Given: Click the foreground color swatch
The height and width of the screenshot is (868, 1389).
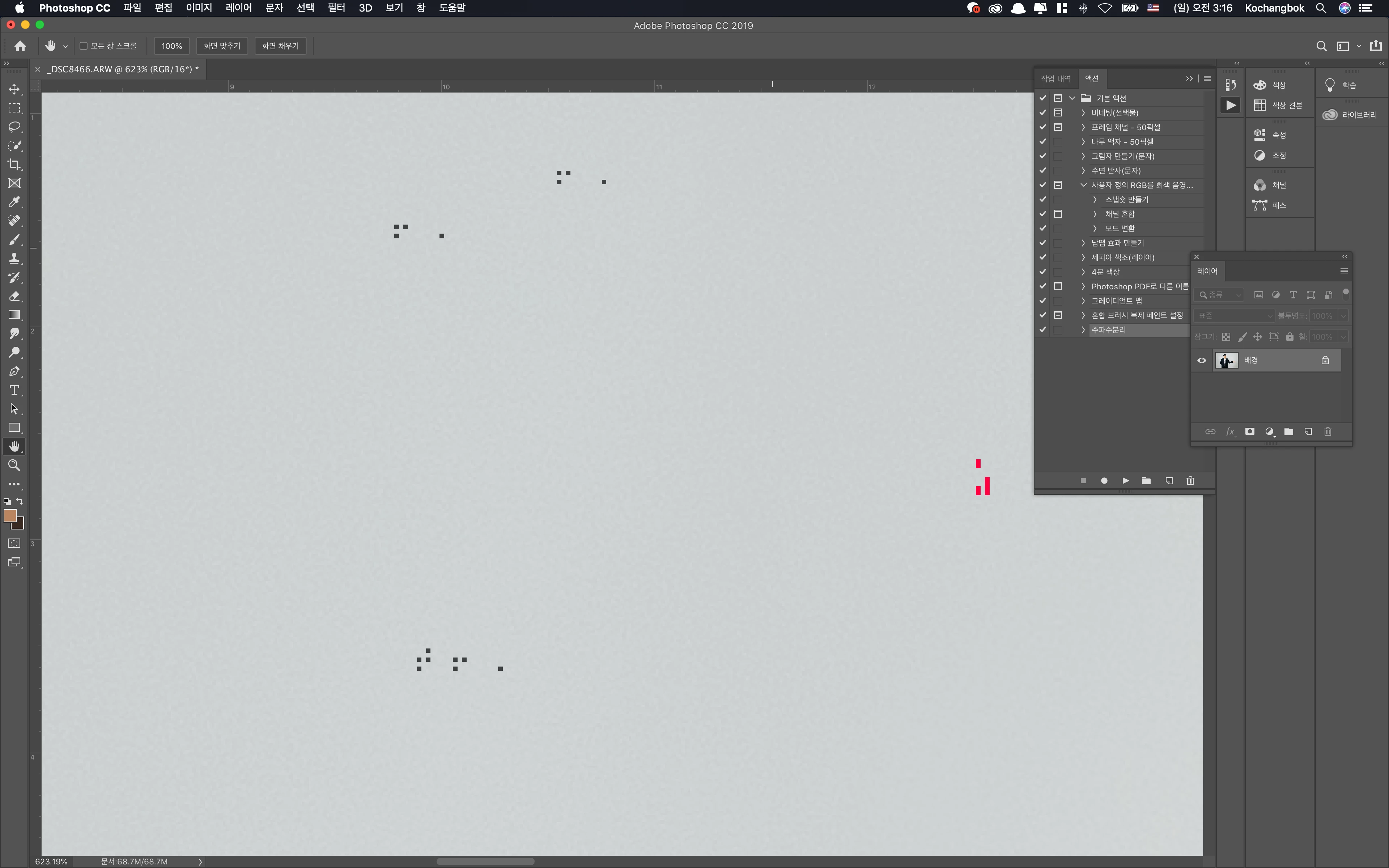Looking at the screenshot, I should (x=9, y=515).
